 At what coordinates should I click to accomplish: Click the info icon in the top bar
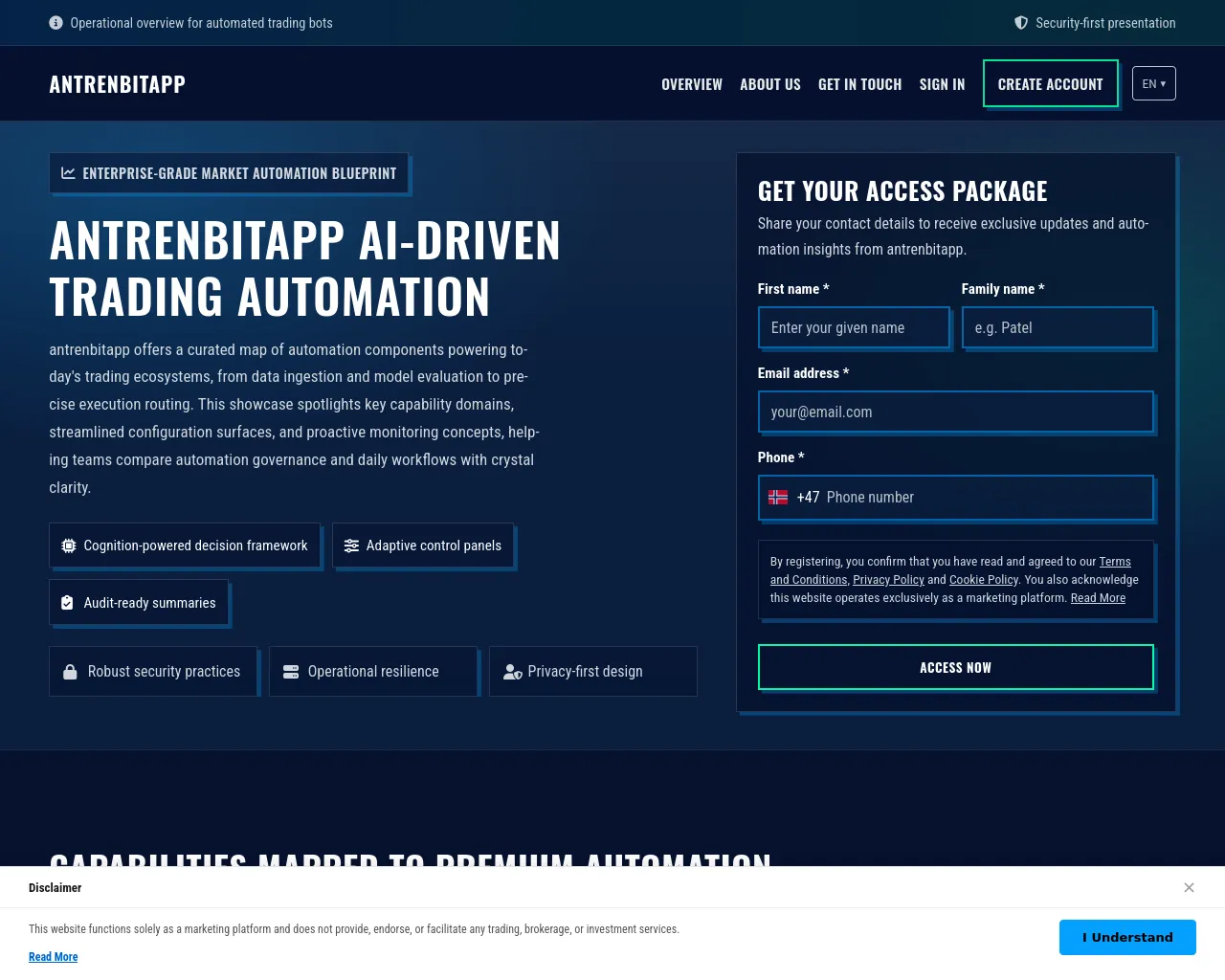click(56, 23)
